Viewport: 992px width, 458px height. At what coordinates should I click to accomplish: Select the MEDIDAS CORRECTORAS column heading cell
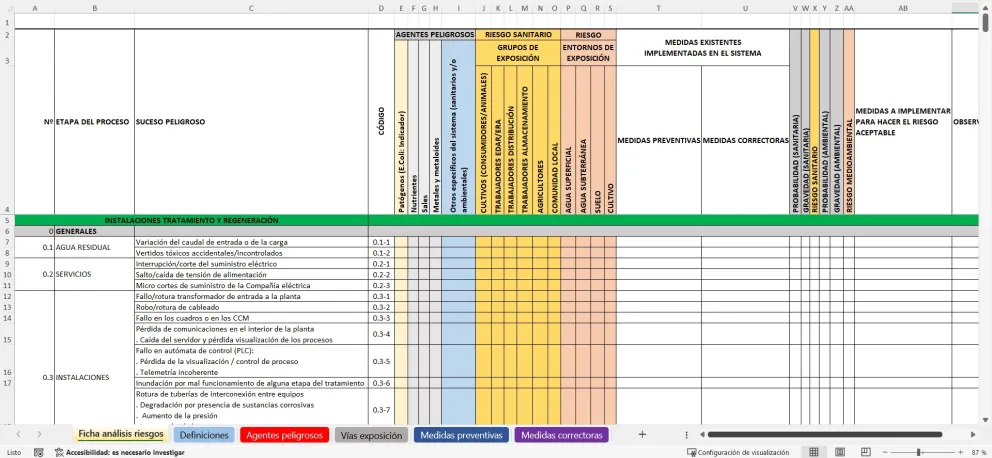(745, 140)
